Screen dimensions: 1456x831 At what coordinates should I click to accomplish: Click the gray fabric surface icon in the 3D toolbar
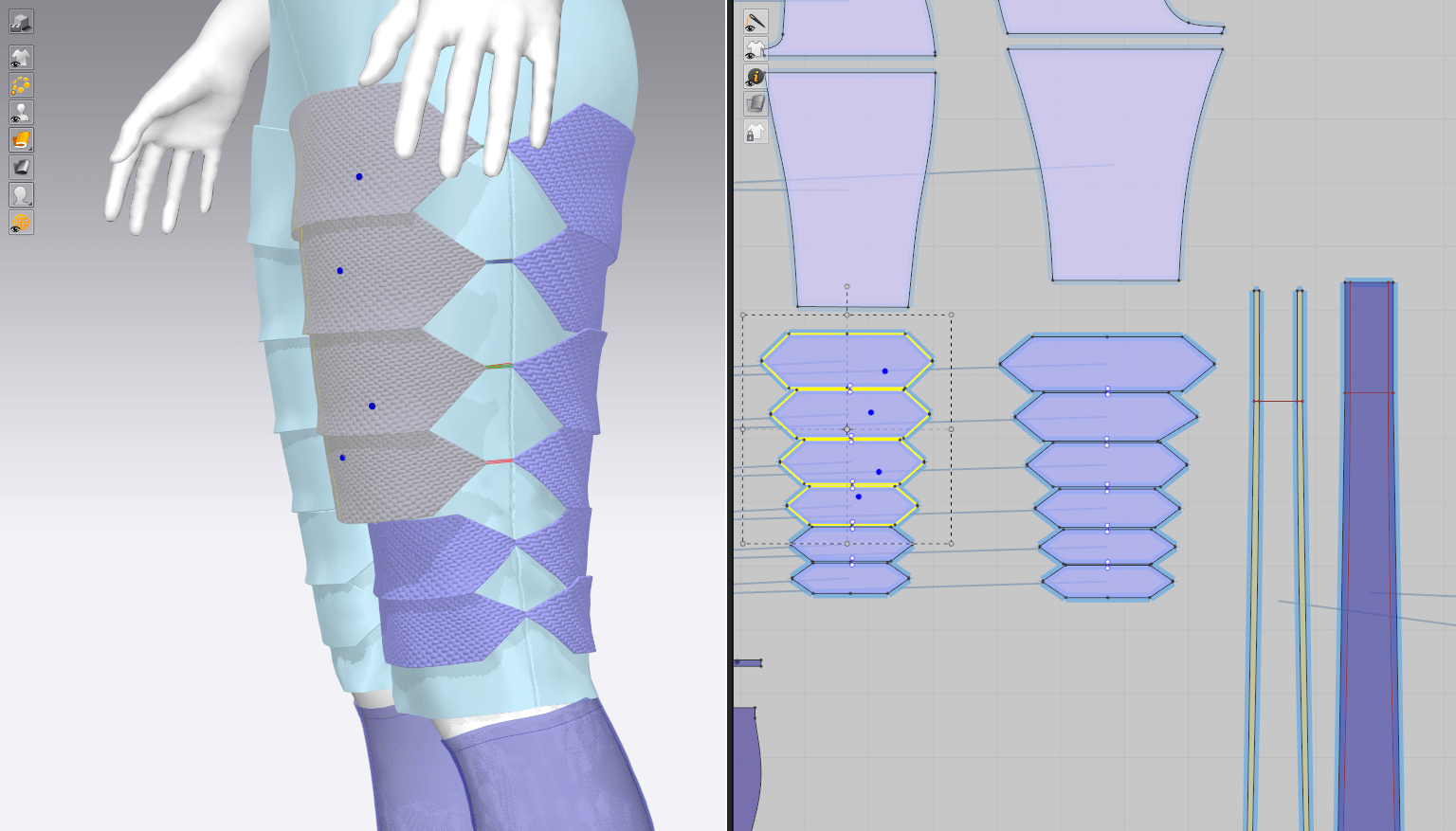coord(21,168)
